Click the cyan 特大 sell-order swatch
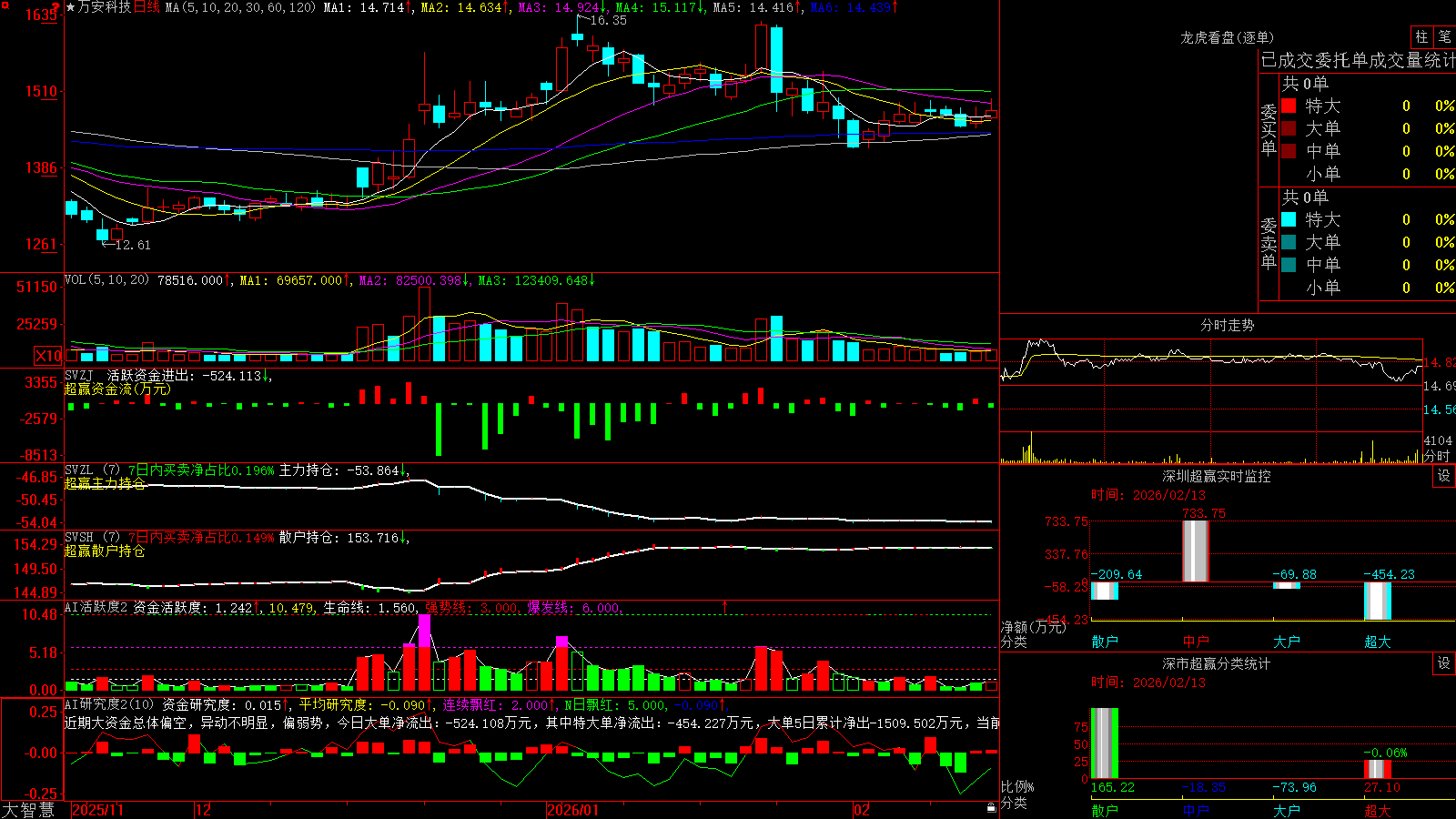 click(1289, 219)
